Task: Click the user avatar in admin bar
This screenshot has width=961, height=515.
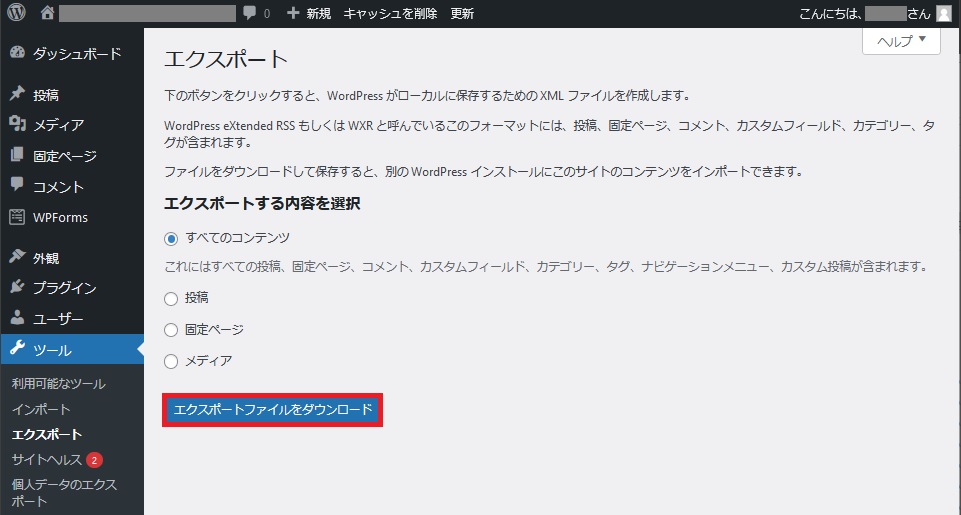Action: (x=944, y=13)
